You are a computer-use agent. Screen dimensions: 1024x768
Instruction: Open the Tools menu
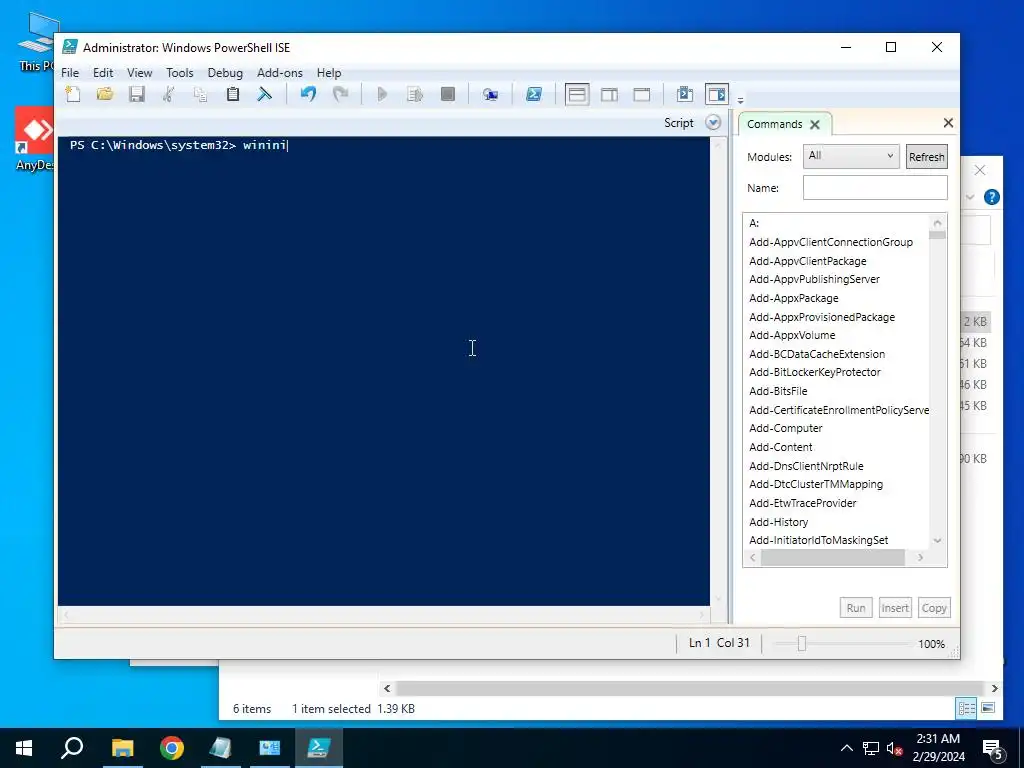pyautogui.click(x=180, y=72)
